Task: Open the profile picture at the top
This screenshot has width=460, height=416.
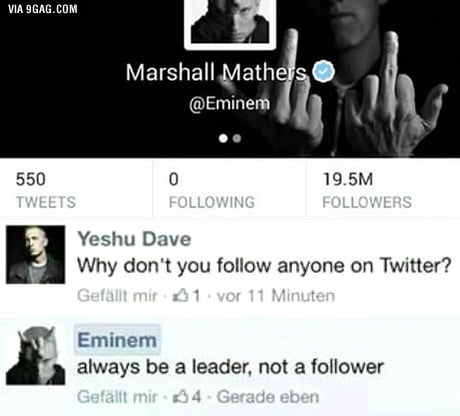Action: coord(230,23)
